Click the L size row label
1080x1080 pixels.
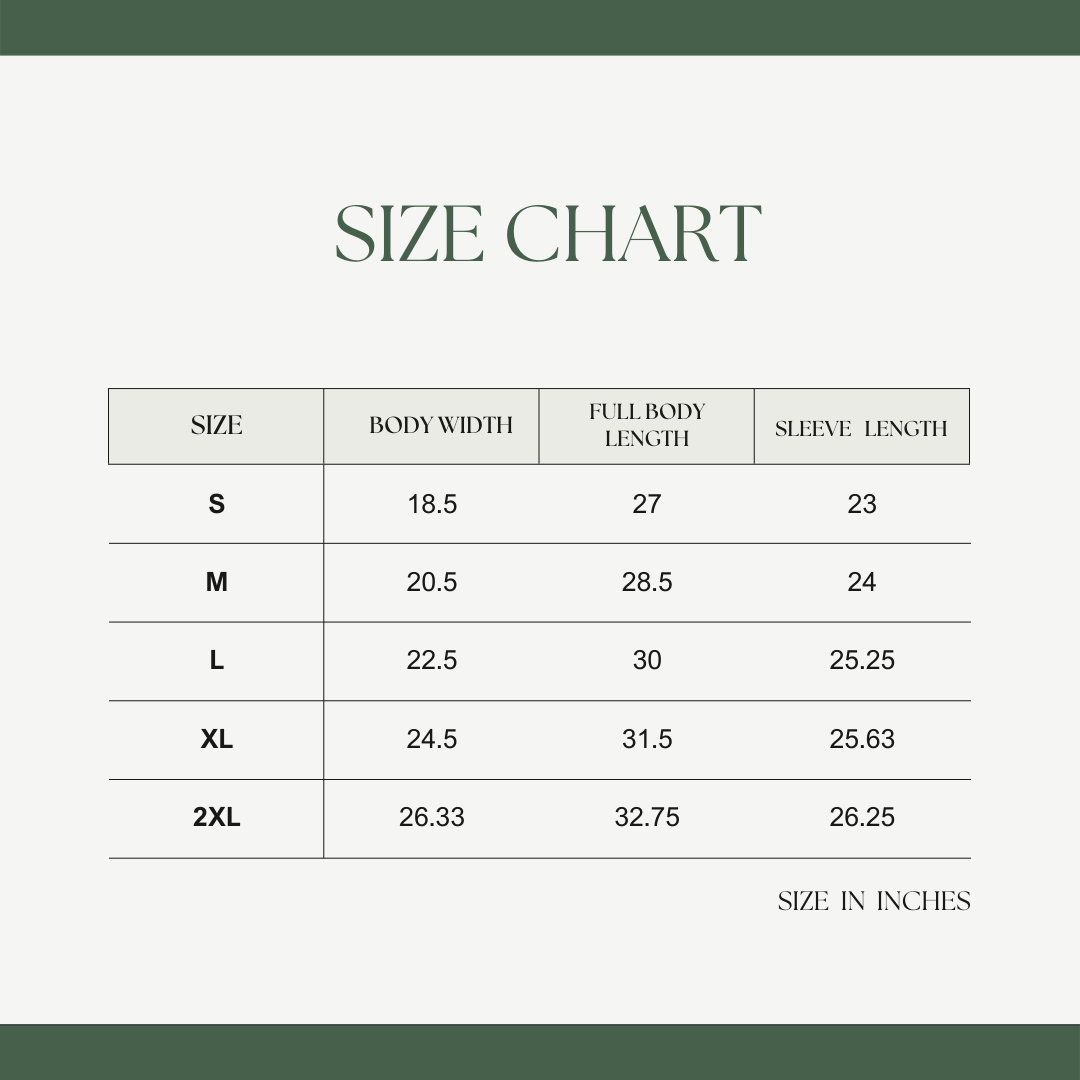[x=217, y=661]
